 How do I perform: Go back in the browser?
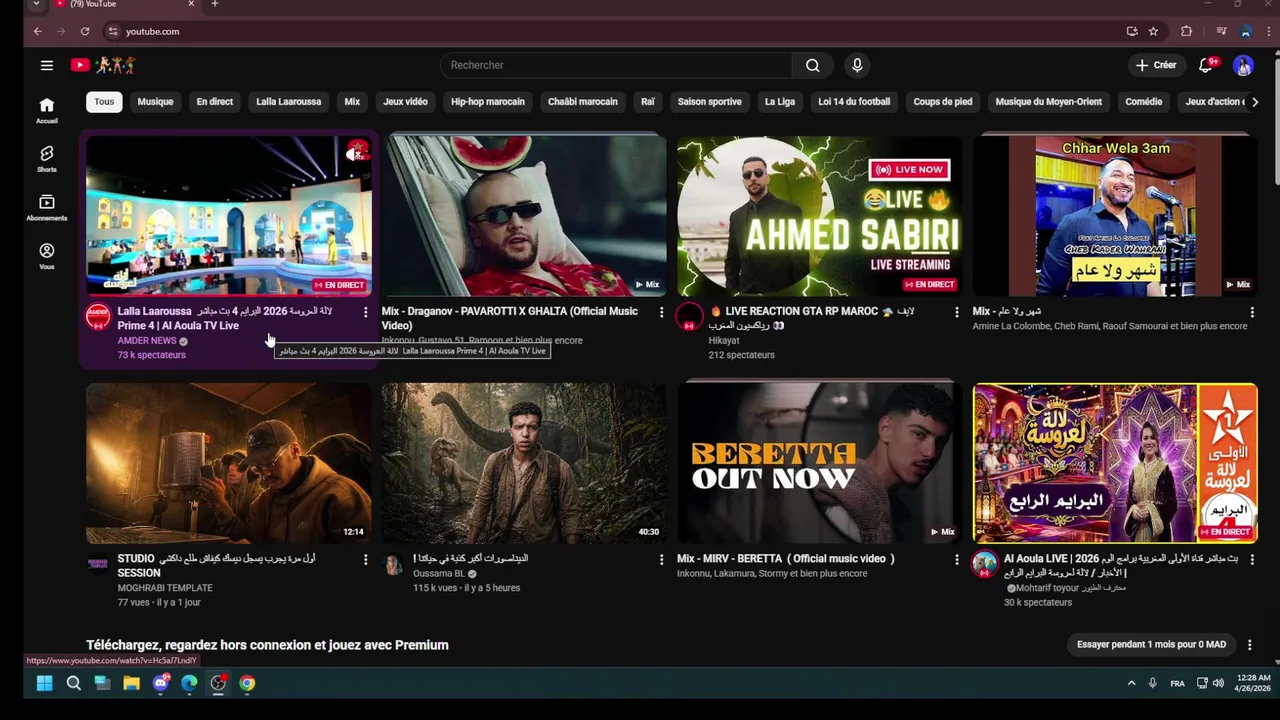tap(37, 31)
